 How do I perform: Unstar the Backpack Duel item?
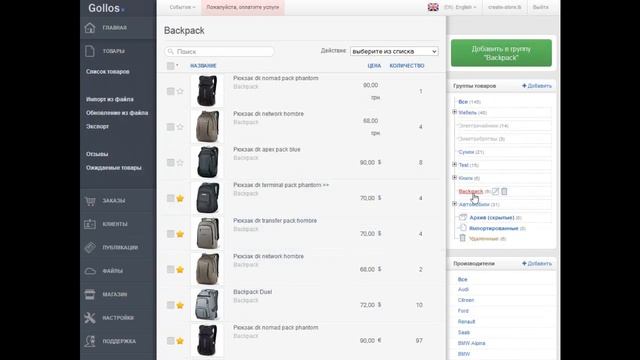point(180,305)
